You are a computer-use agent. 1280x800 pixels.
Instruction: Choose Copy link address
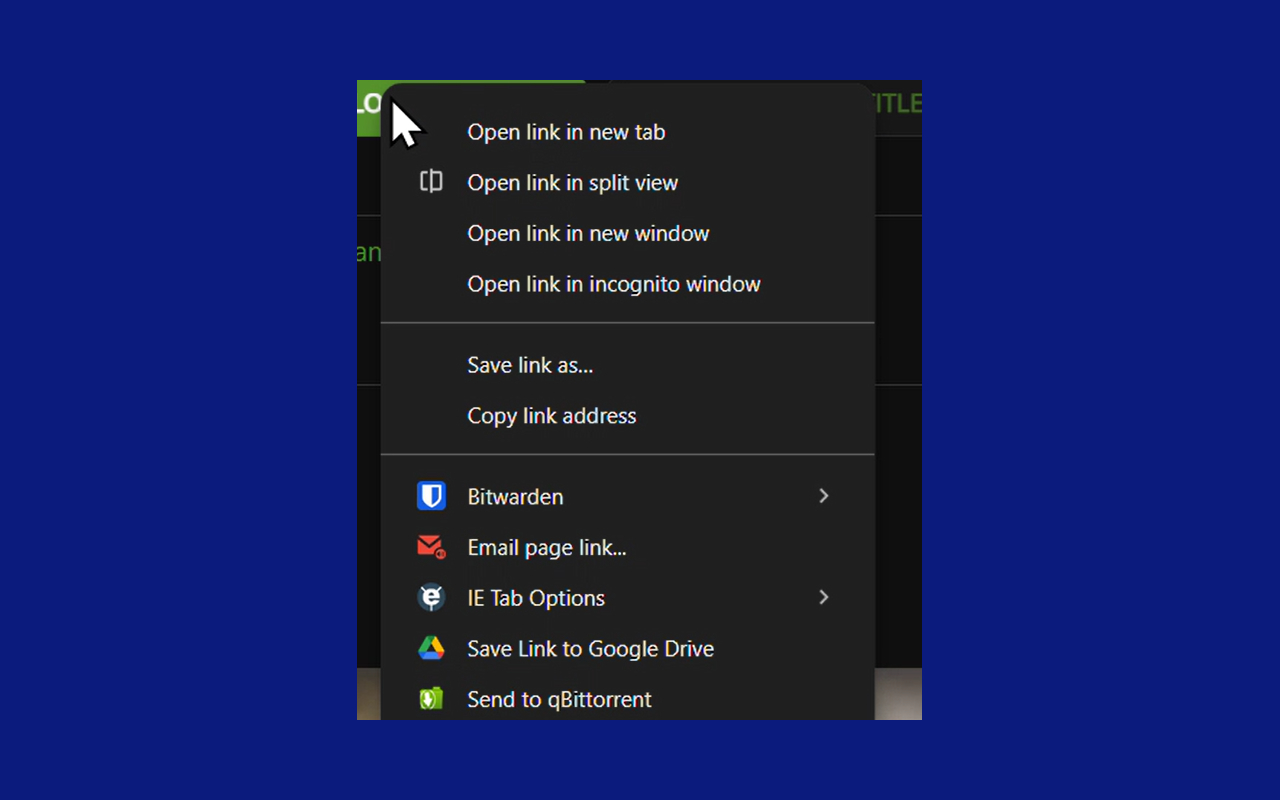point(628,416)
